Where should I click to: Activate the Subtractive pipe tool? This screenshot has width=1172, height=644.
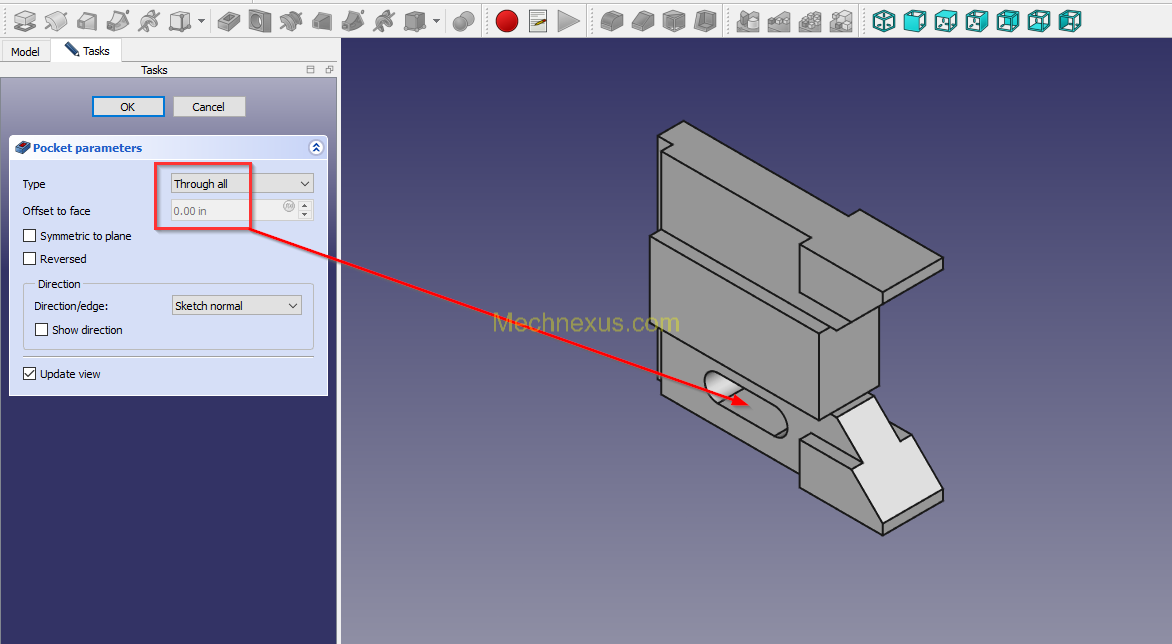coord(352,21)
